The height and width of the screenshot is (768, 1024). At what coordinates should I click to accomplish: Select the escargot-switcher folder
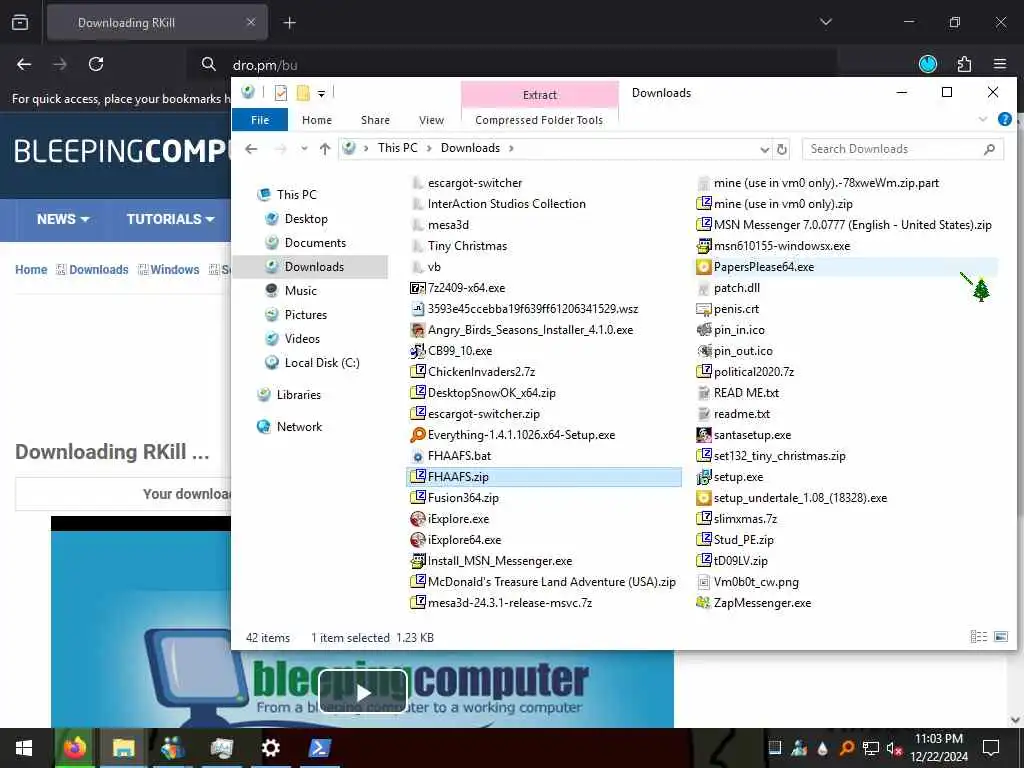coord(475,184)
